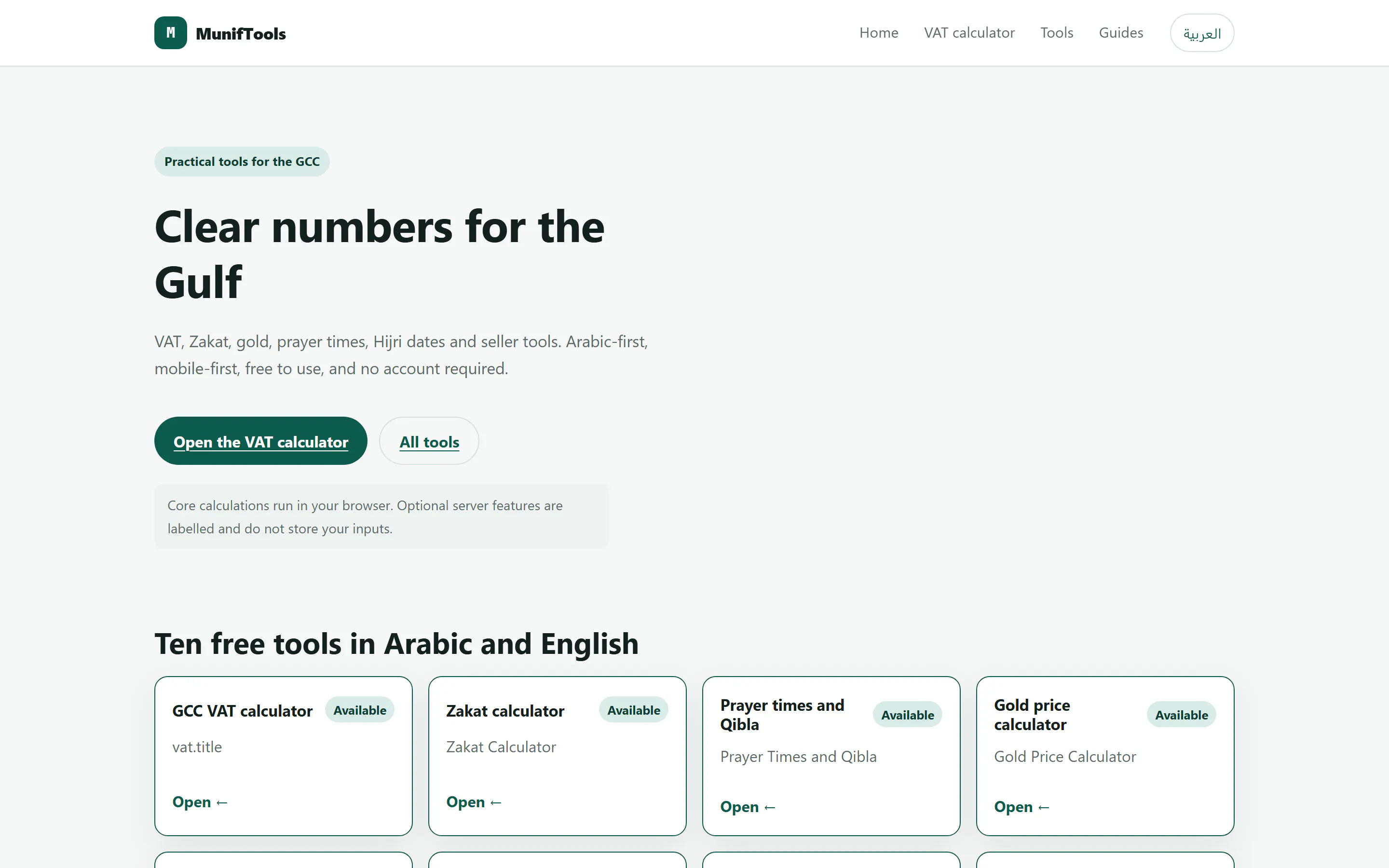
Task: Click Open link in Gold price calculator card
Action: (x=1021, y=807)
